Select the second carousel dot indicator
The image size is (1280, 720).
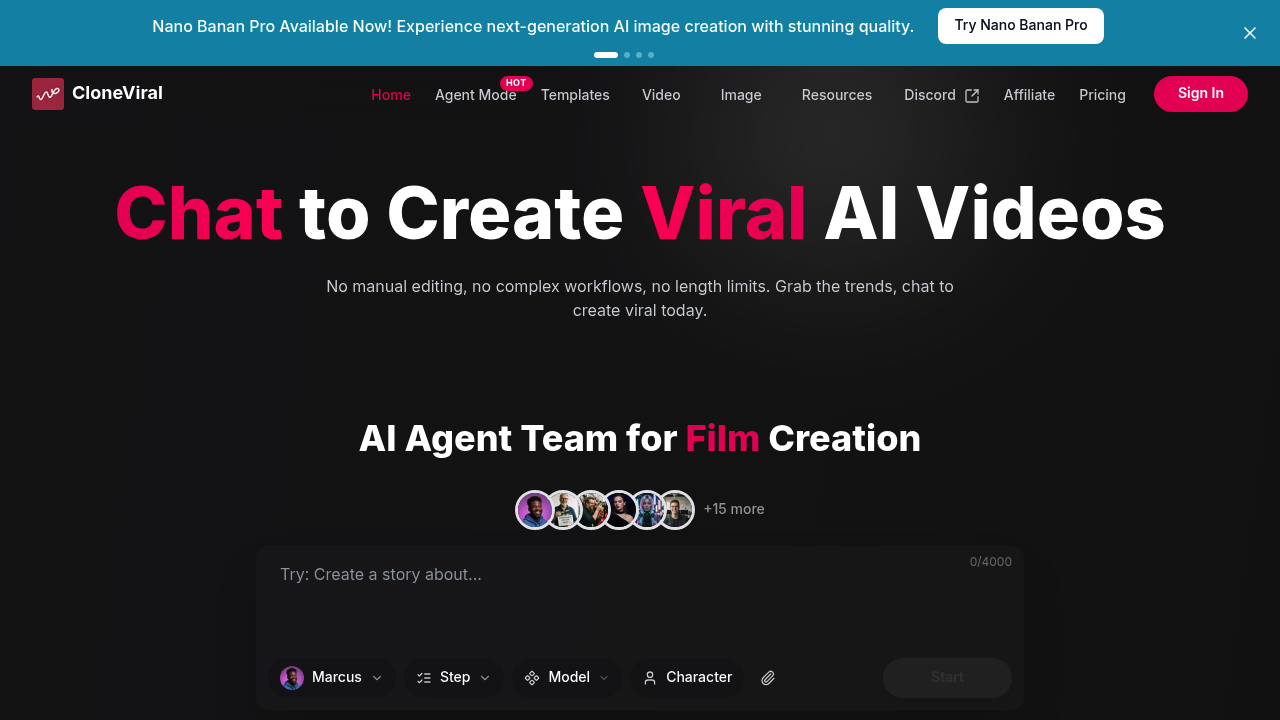click(x=627, y=55)
